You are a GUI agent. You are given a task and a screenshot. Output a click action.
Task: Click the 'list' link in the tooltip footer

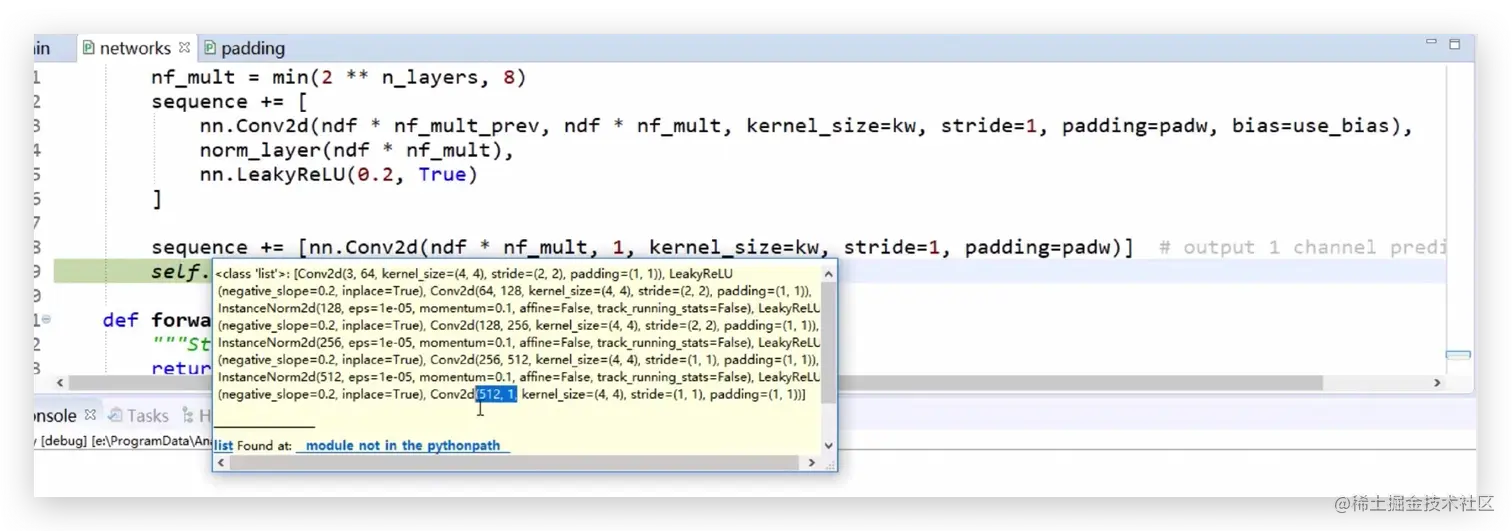[x=224, y=446]
